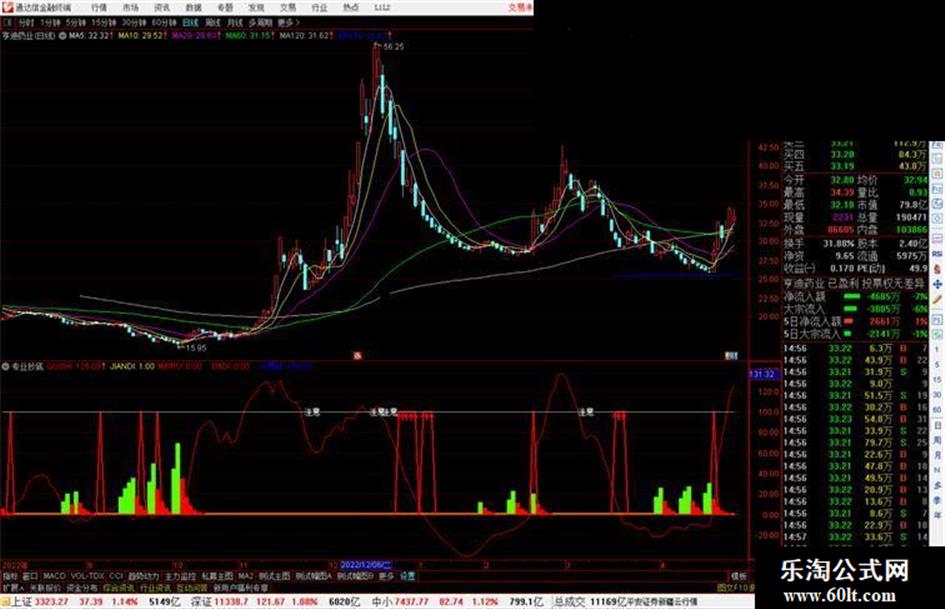Select the 15 minute shortcut in the right toolbar
945x609 pixels.
point(937,380)
